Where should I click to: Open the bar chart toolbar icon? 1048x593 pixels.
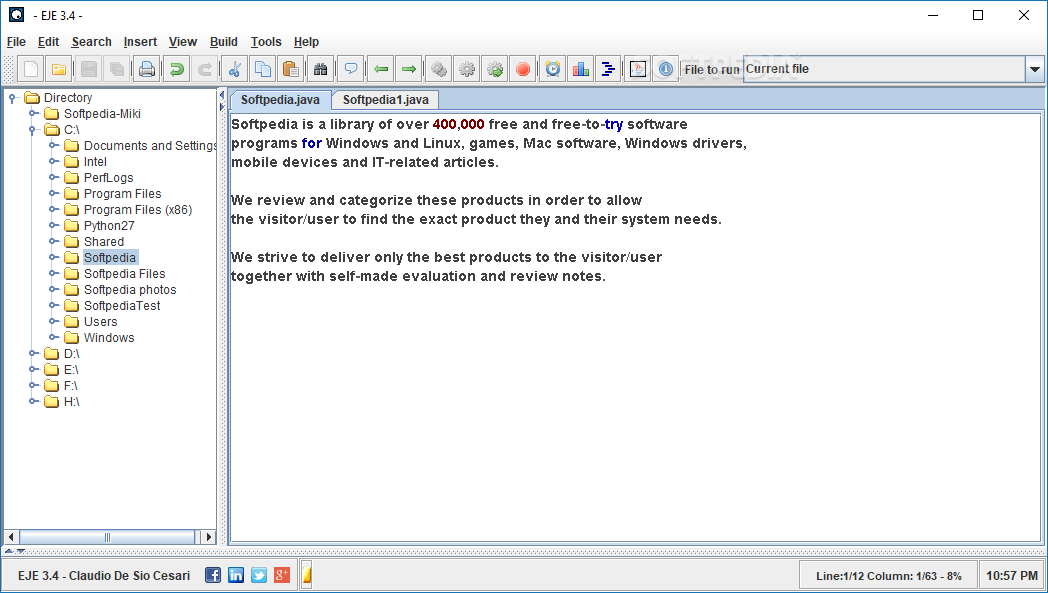tap(580, 69)
